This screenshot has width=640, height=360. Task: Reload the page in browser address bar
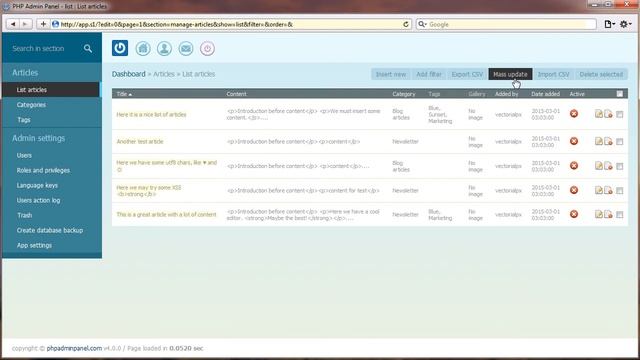point(406,24)
